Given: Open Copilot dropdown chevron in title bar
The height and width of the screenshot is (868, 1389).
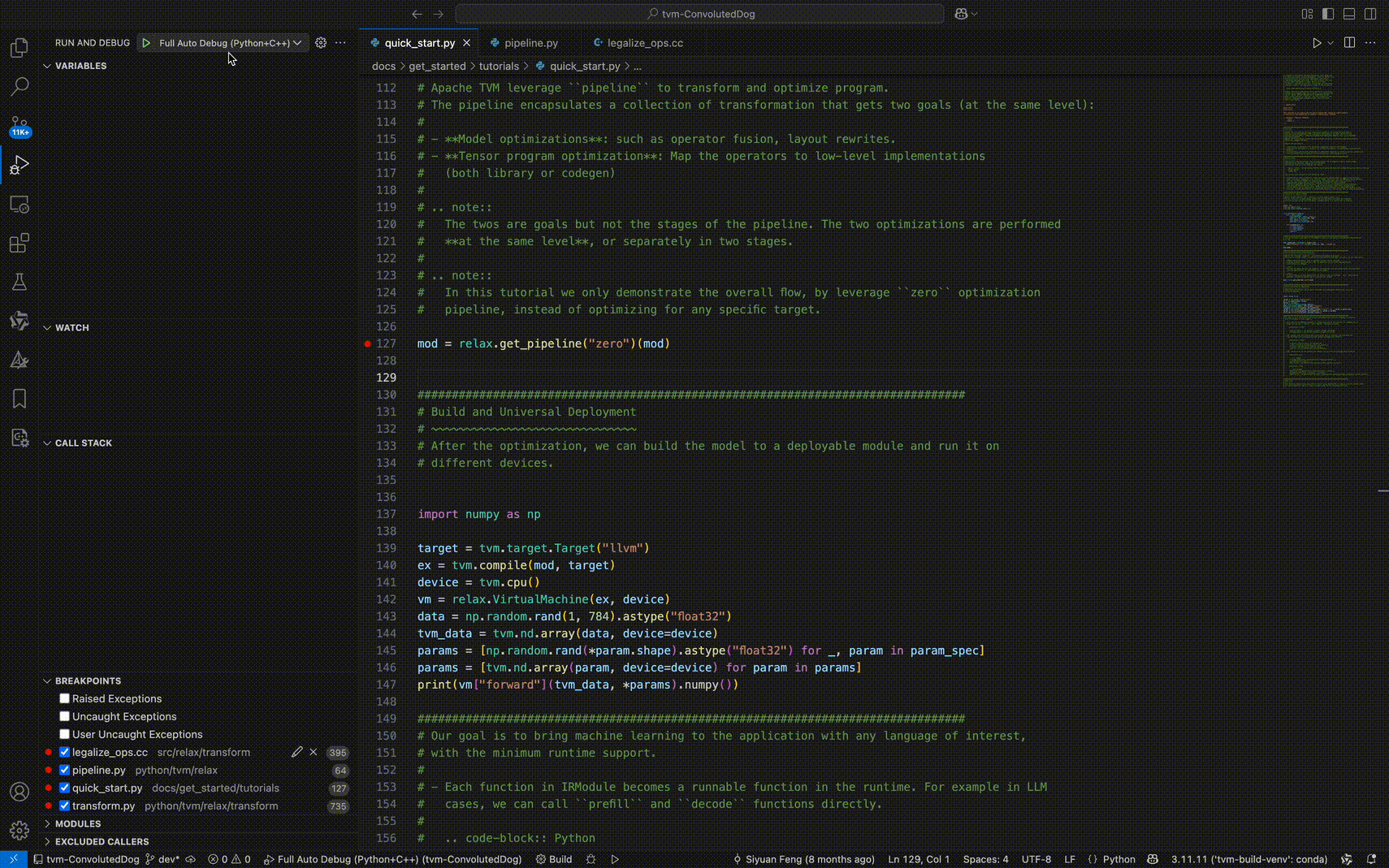Looking at the screenshot, I should [x=974, y=14].
